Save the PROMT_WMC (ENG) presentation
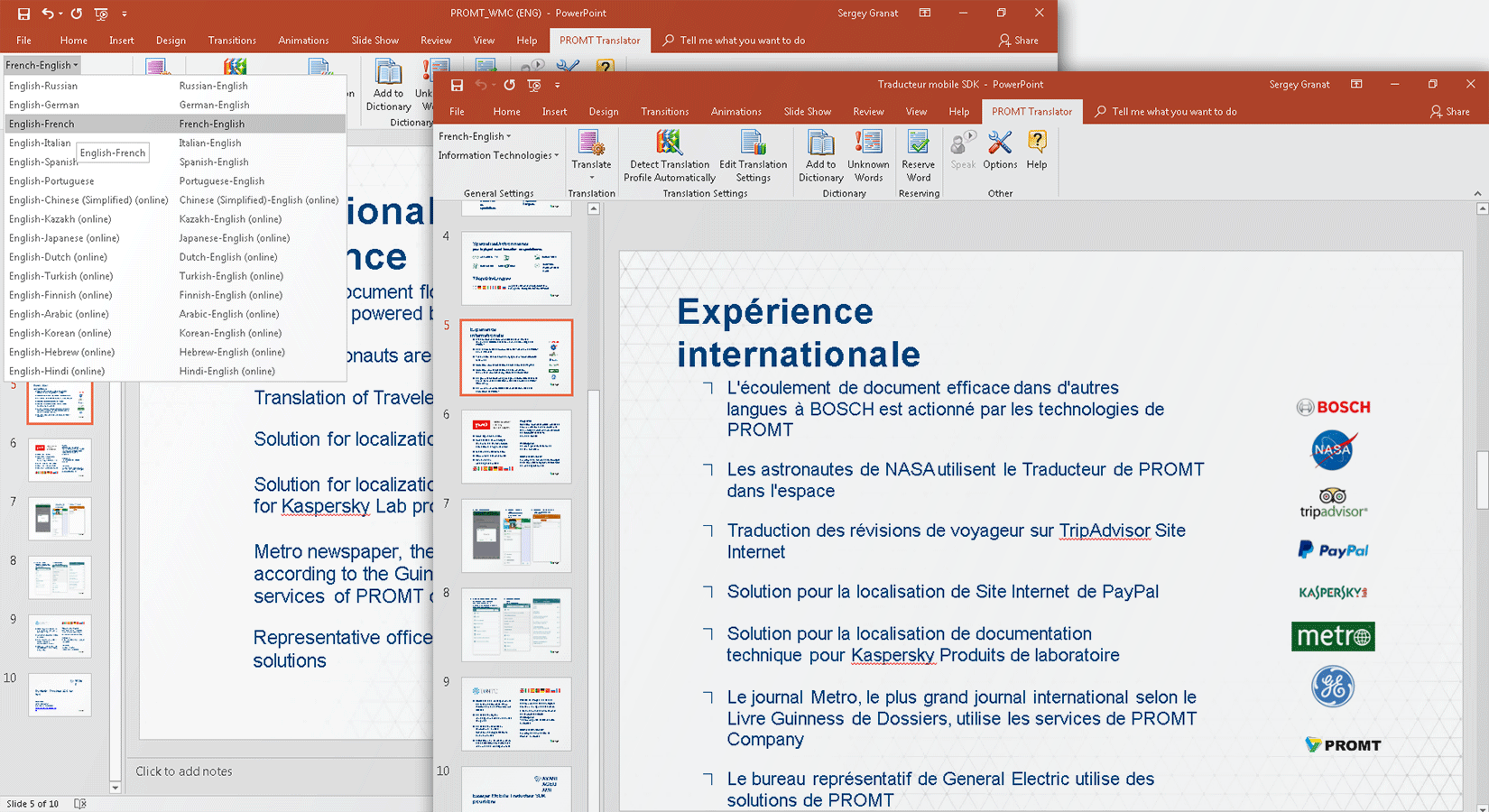This screenshot has width=1489, height=812. point(23,14)
